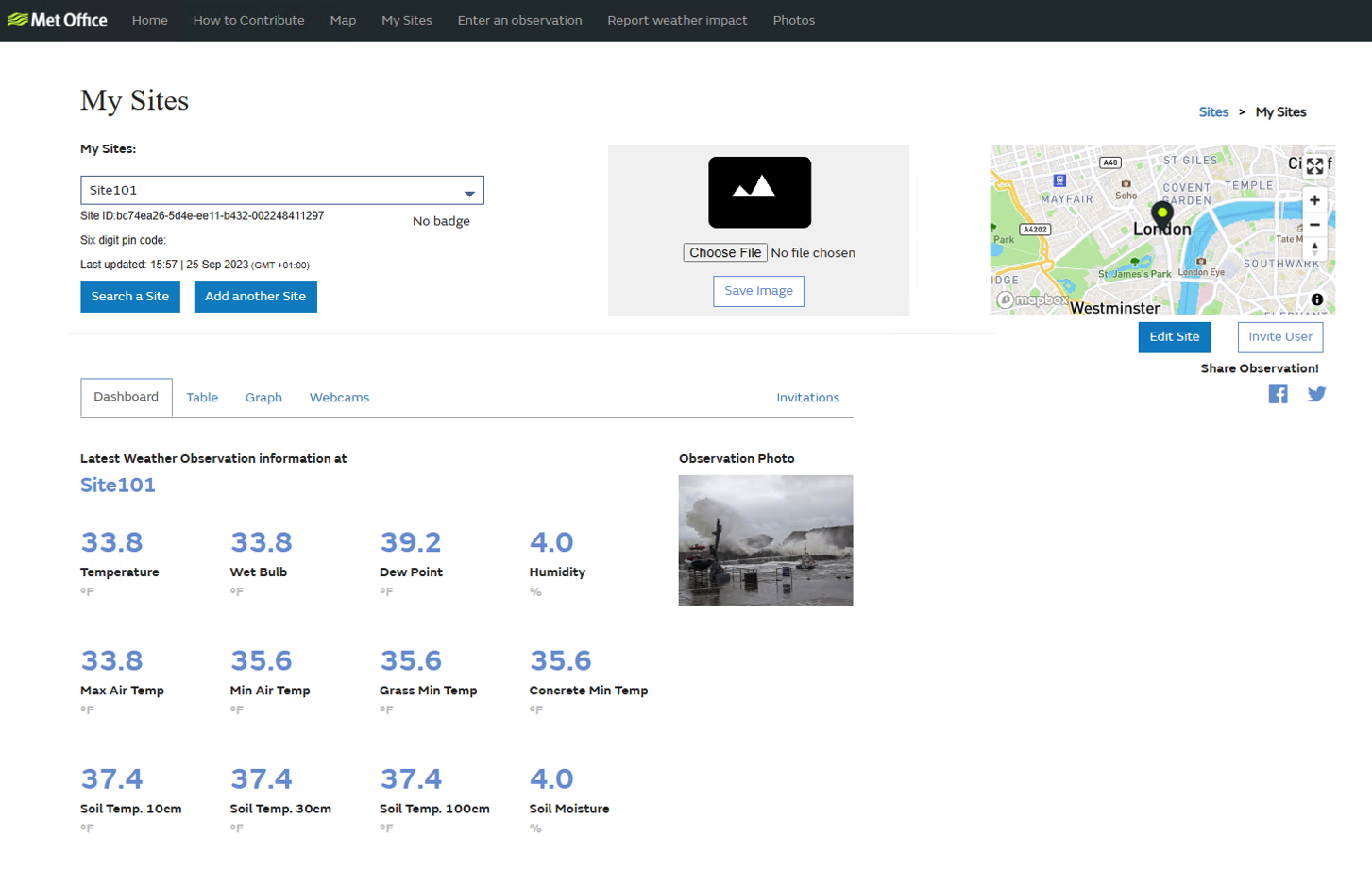
Task: Click the Soil Temp. 10cm label
Action: click(x=131, y=809)
